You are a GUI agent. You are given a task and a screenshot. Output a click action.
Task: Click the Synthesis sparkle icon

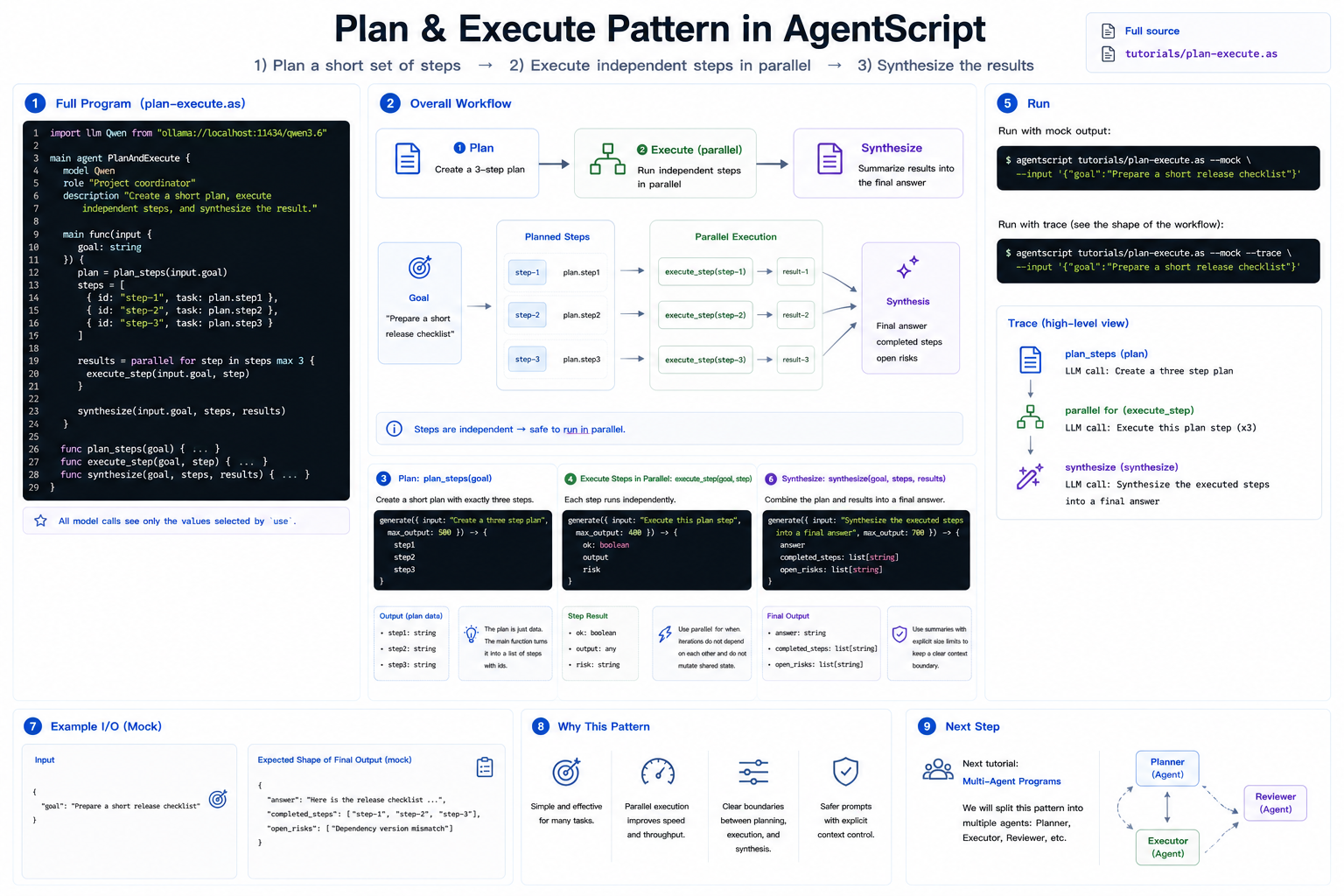click(907, 267)
